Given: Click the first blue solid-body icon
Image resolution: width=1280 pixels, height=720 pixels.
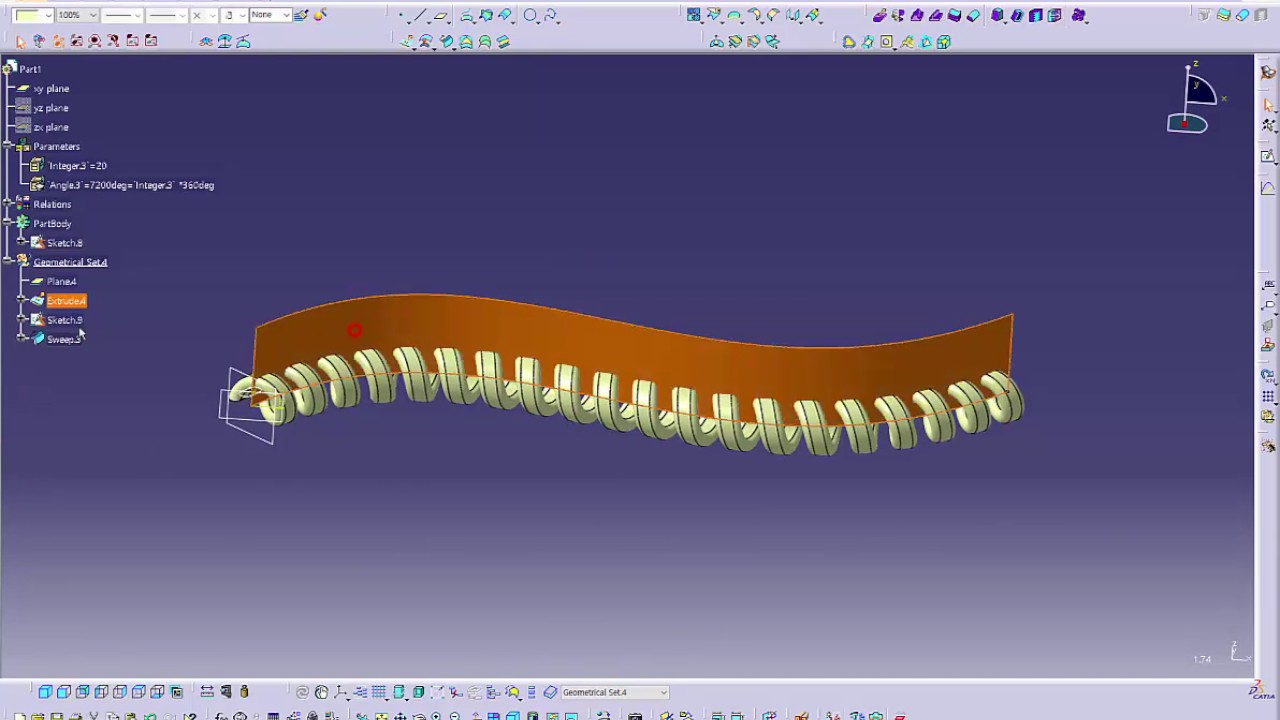Looking at the screenshot, I should (x=998, y=15).
